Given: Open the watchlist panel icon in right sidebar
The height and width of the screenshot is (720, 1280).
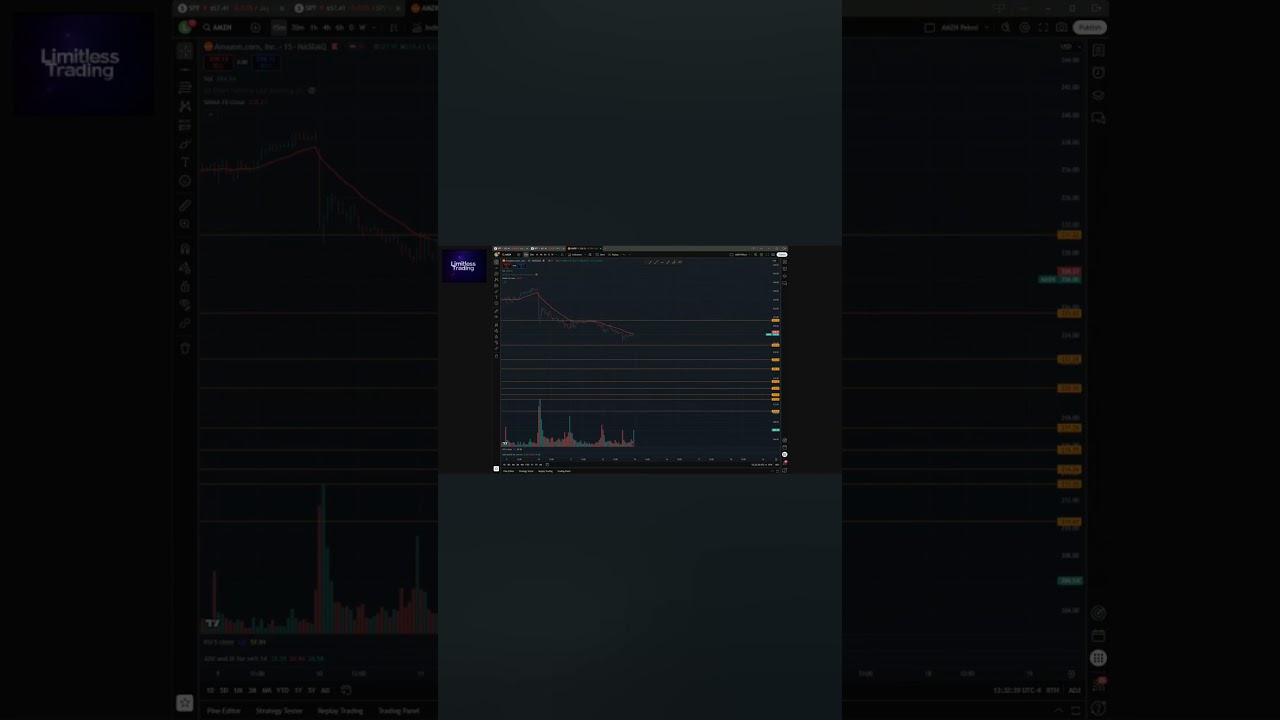Looking at the screenshot, I should point(1098,50).
